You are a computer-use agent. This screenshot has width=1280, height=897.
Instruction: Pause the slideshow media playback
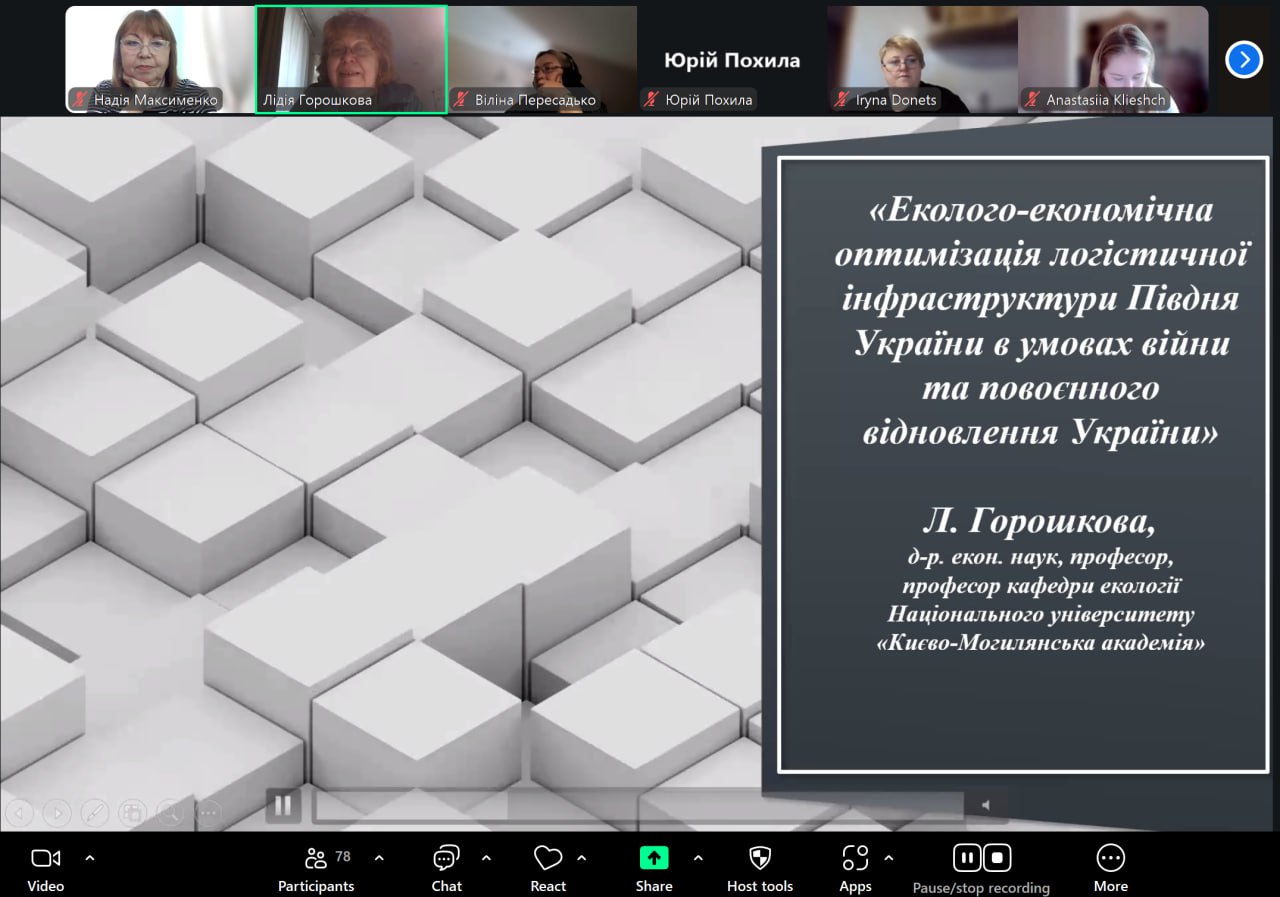coord(283,805)
